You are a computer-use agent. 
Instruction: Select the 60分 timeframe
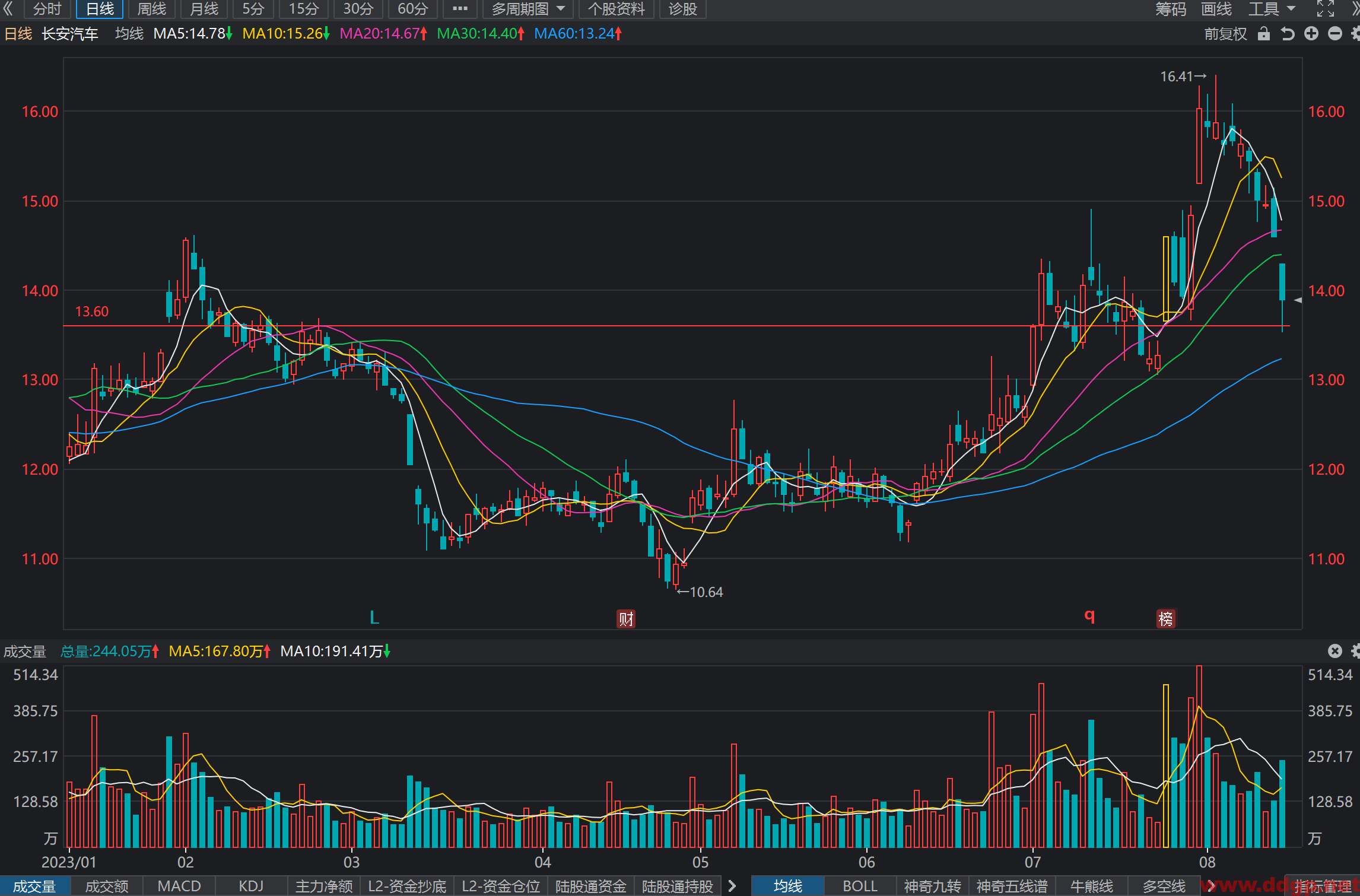point(412,9)
